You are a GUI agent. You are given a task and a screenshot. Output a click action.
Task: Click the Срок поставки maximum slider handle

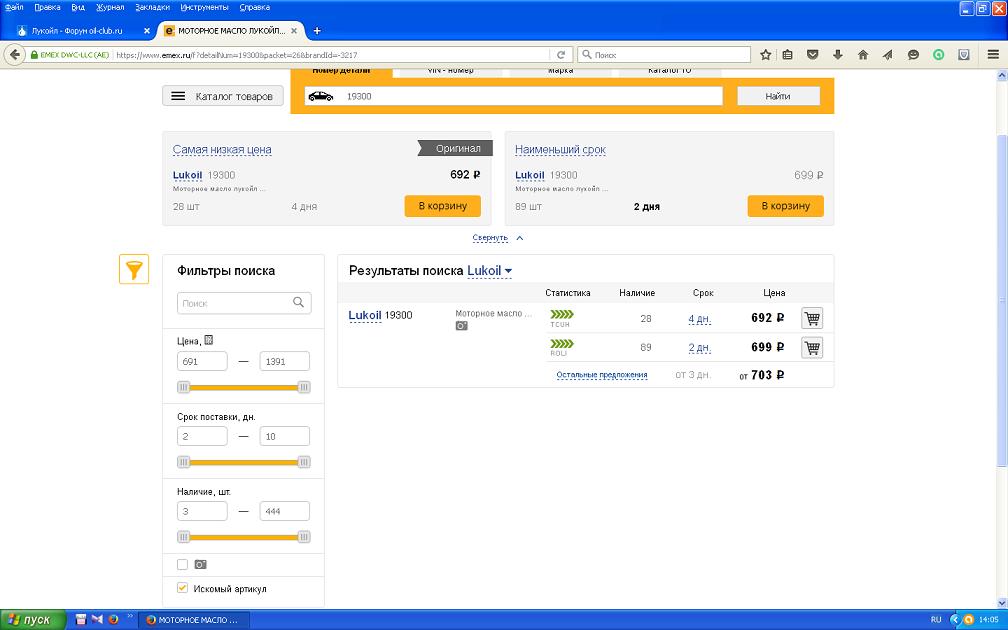(x=304, y=462)
